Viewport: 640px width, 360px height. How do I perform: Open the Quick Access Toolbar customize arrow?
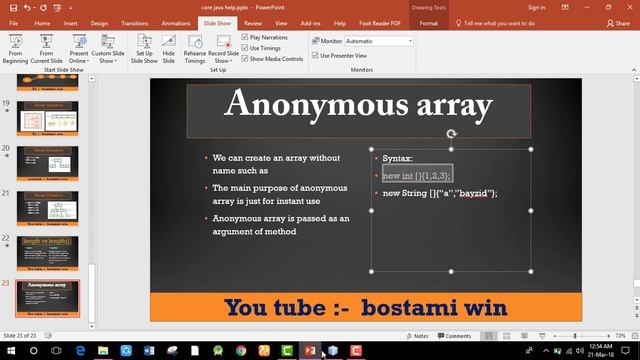pyautogui.click(x=70, y=7)
